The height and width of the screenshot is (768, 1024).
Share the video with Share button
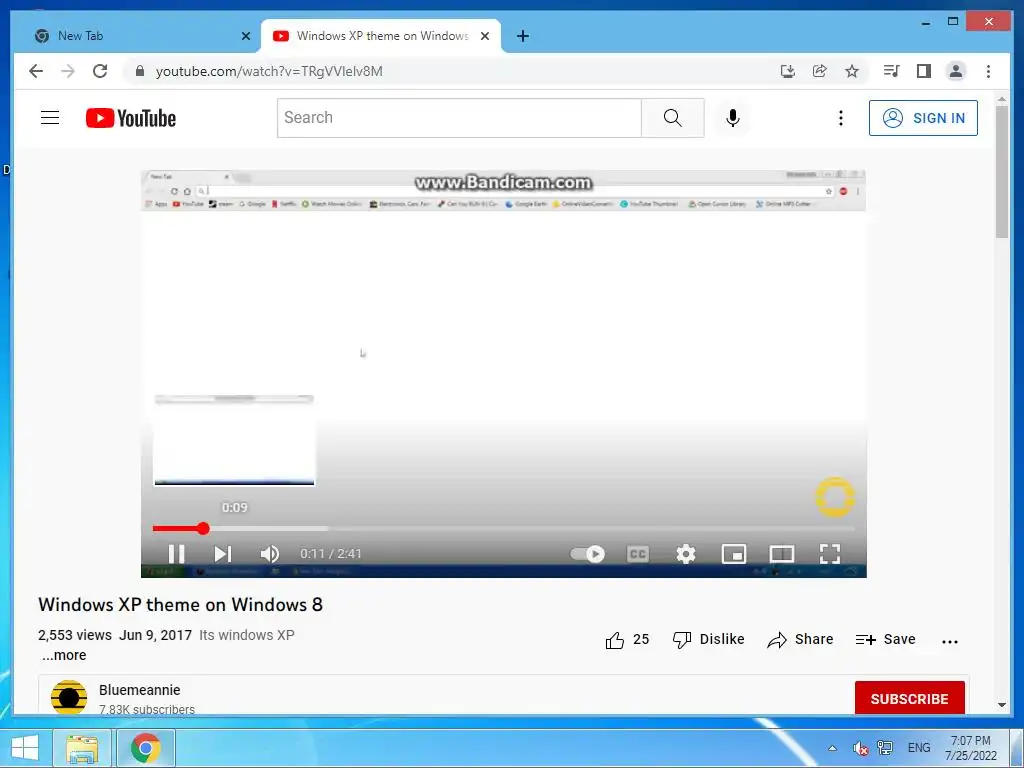coord(800,640)
